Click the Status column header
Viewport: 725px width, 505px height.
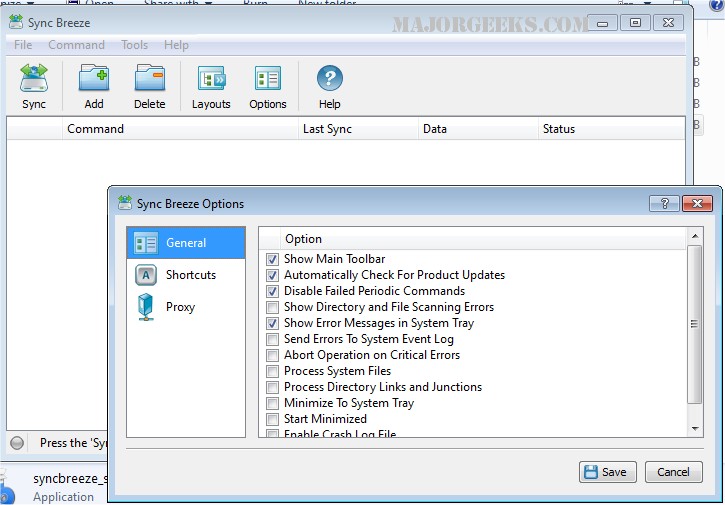point(558,129)
